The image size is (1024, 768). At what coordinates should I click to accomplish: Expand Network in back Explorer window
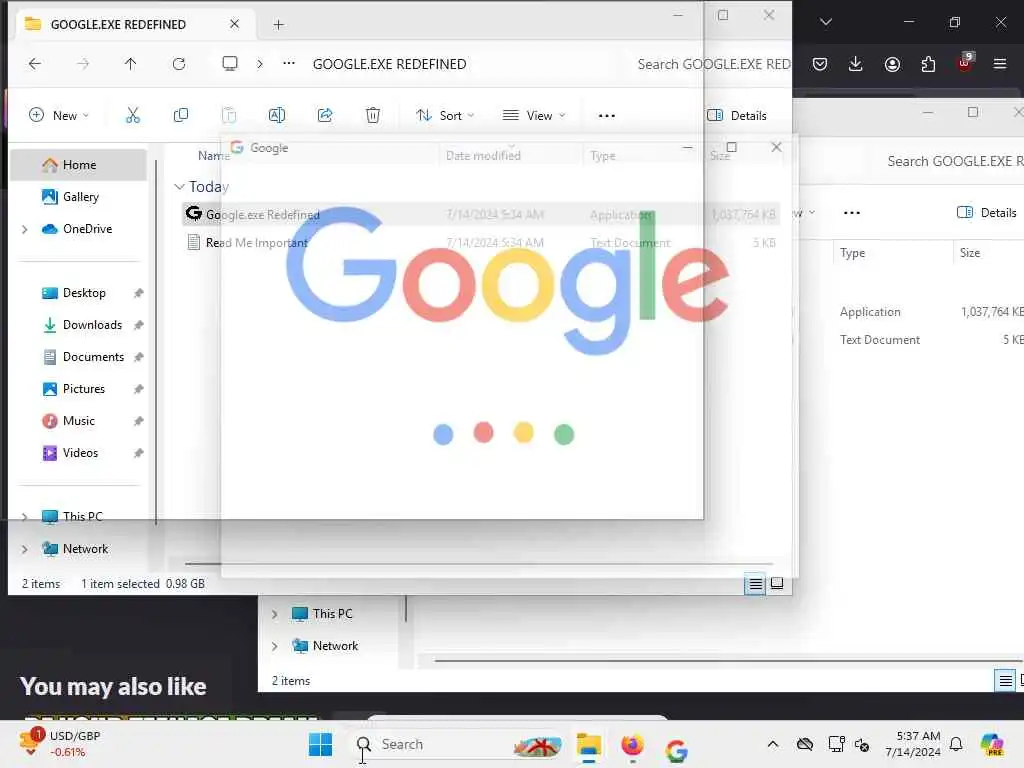coord(275,646)
